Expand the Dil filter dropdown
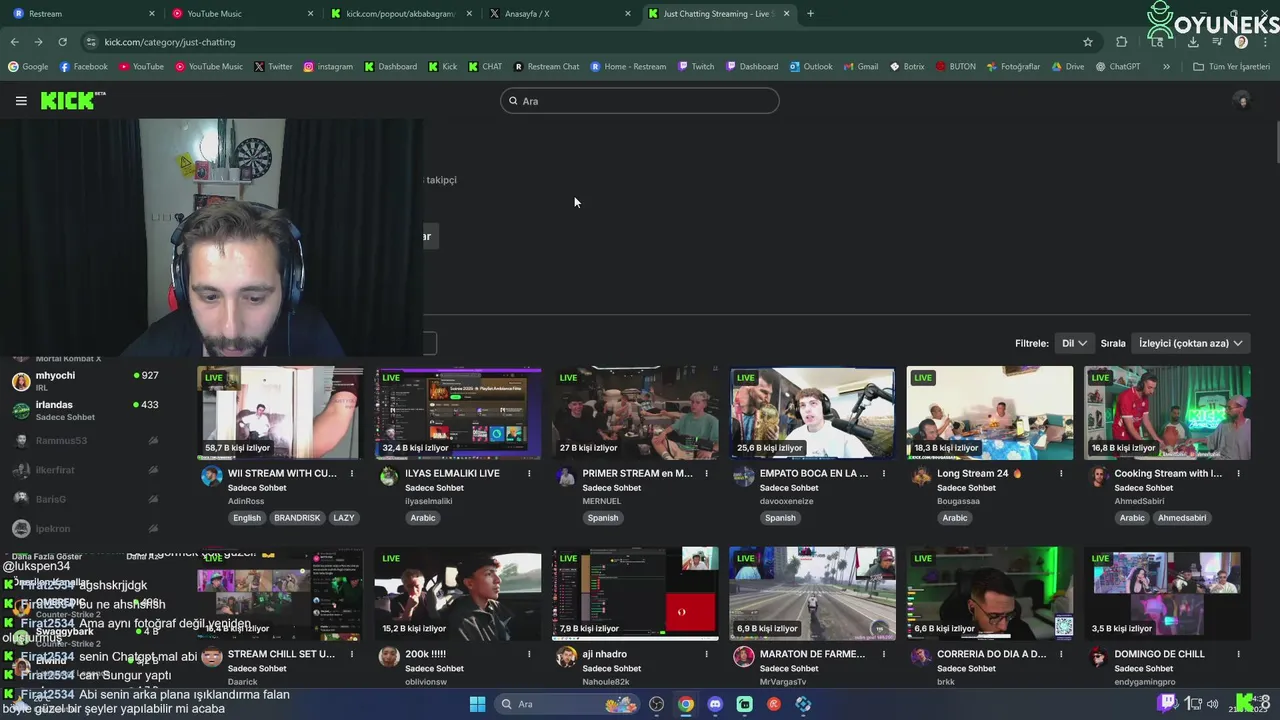The height and width of the screenshot is (720, 1280). point(1074,343)
